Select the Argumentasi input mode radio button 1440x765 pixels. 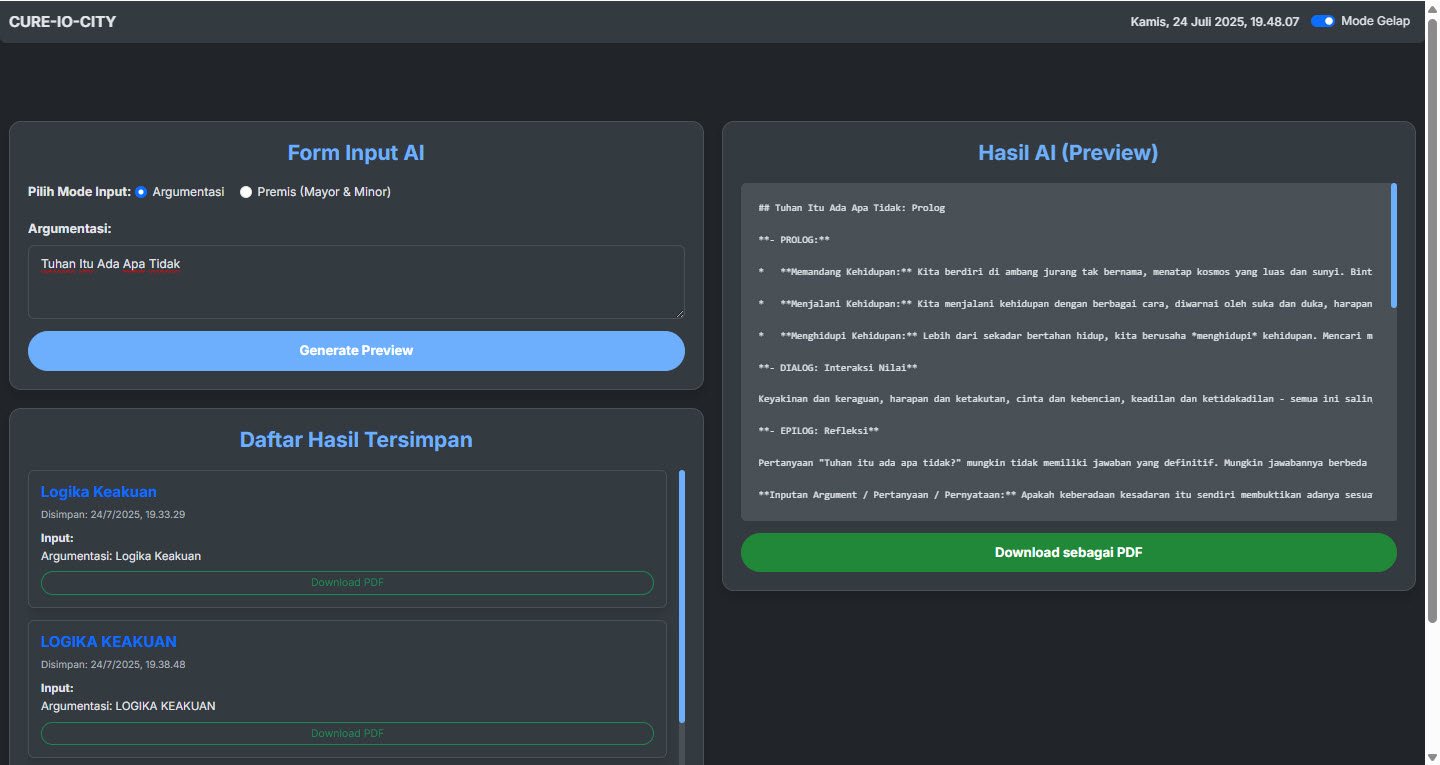pyautogui.click(x=141, y=192)
